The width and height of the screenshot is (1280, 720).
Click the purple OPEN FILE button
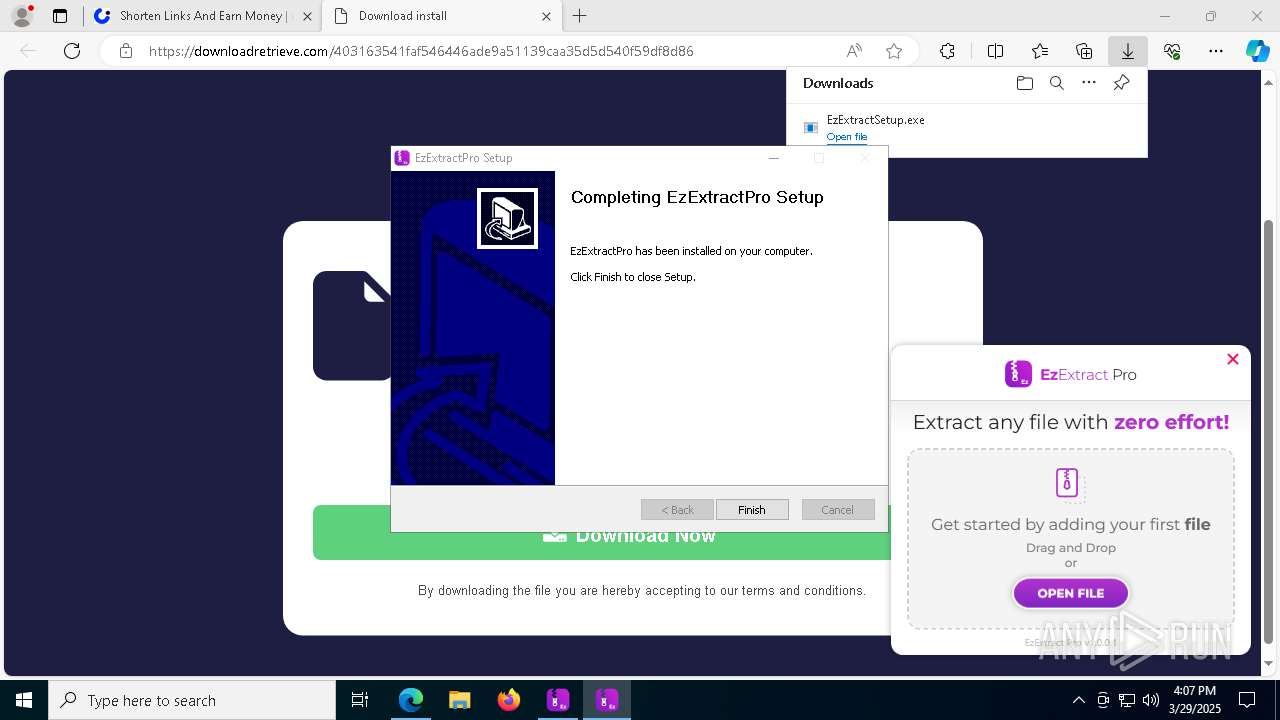(1071, 593)
